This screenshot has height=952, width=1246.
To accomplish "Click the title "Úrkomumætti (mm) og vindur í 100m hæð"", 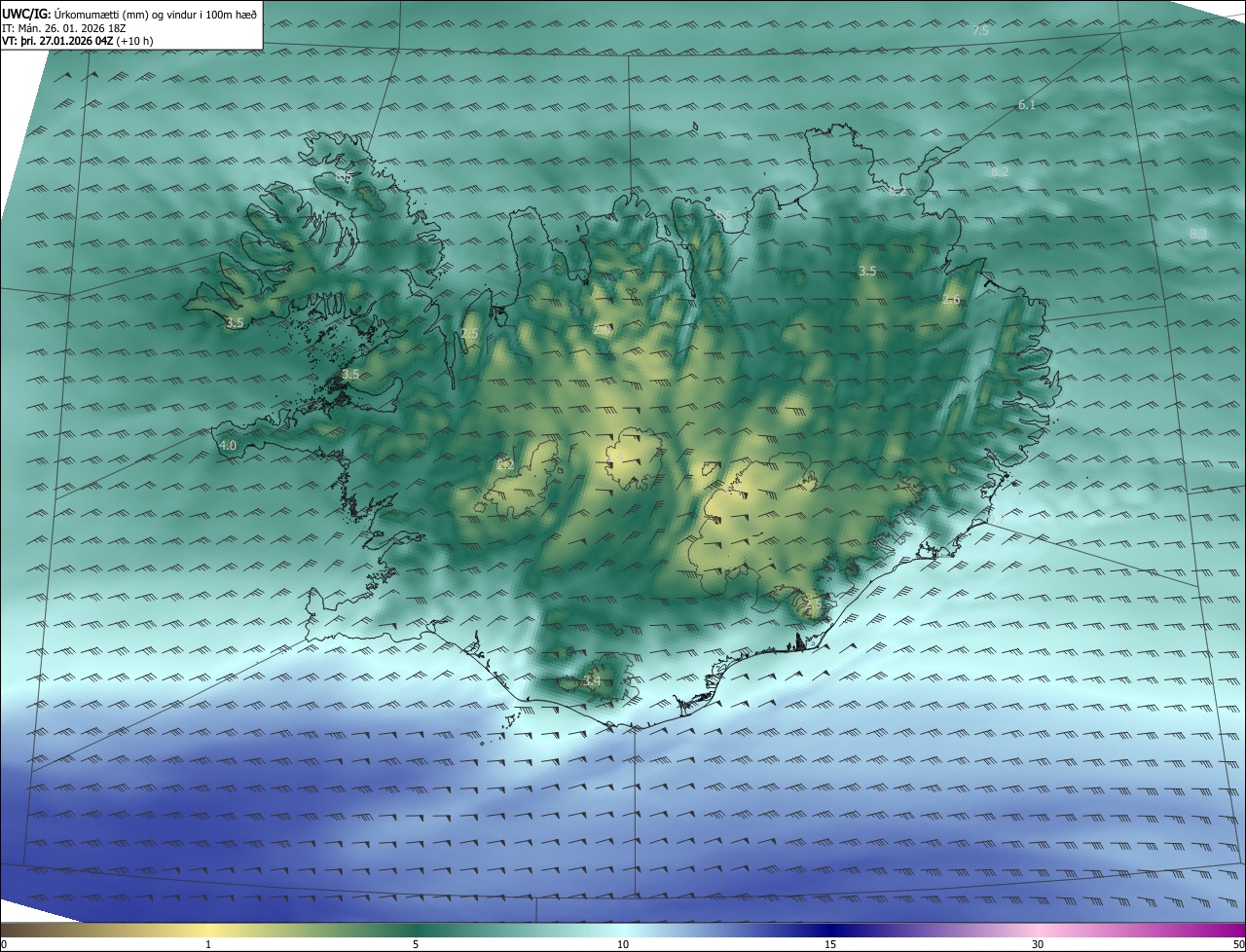I will (154, 14).
